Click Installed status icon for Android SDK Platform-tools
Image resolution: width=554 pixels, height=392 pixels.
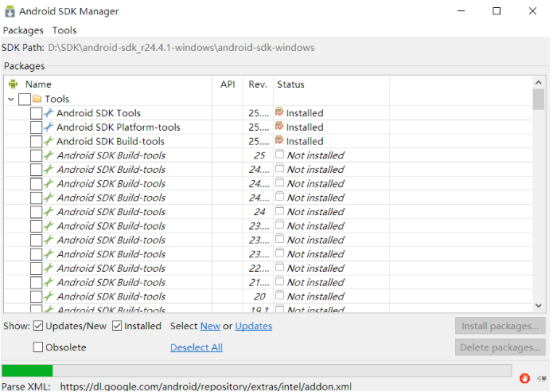click(x=279, y=126)
